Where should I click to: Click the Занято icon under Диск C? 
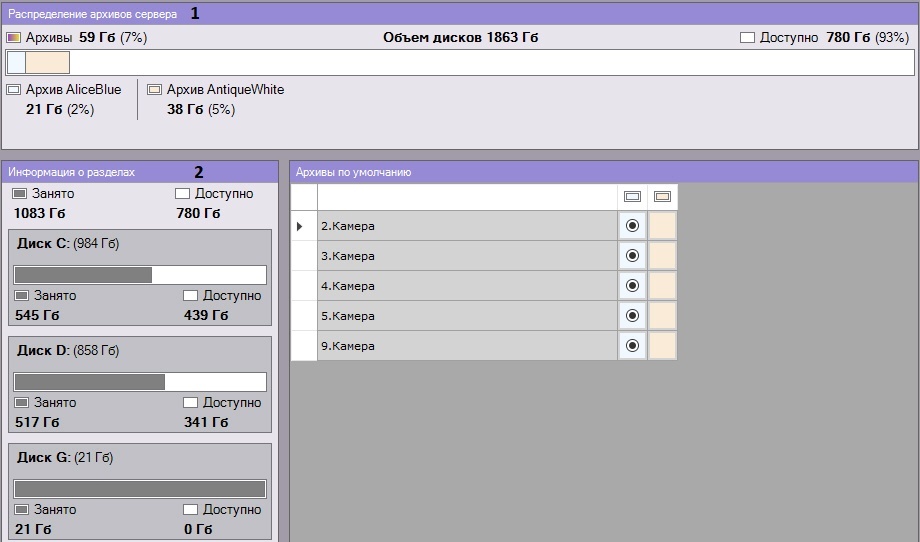pyautogui.click(x=22, y=296)
